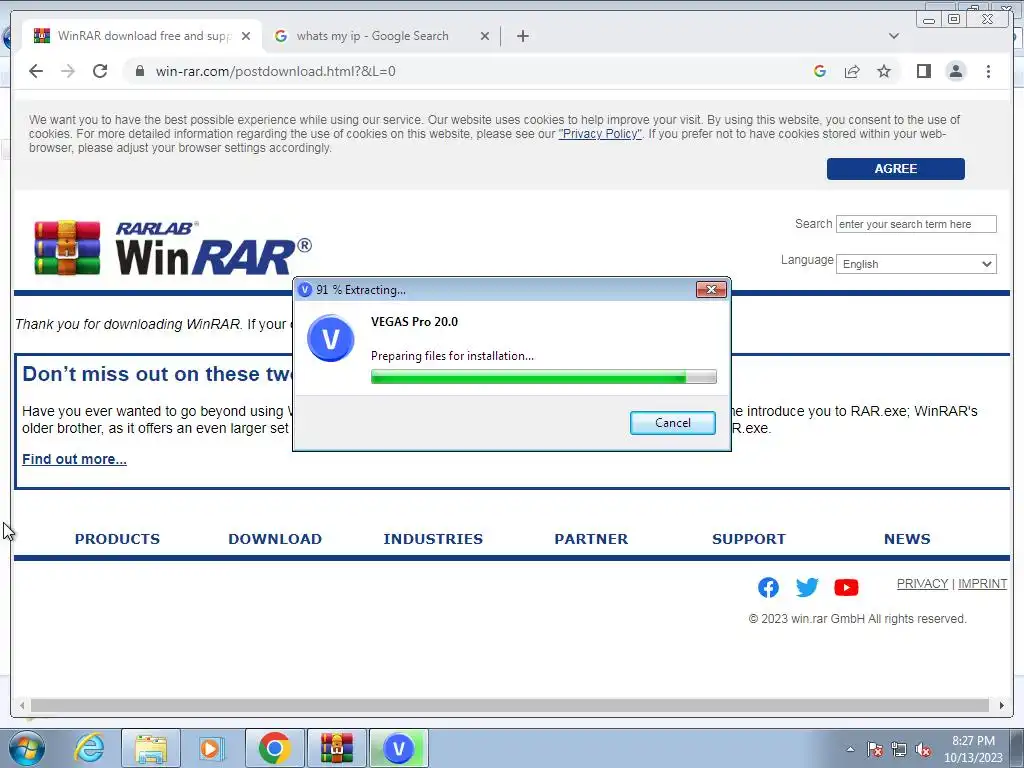Screen dimensions: 1024x768
Task: Open the DOWNLOAD menu
Action: [x=275, y=539]
